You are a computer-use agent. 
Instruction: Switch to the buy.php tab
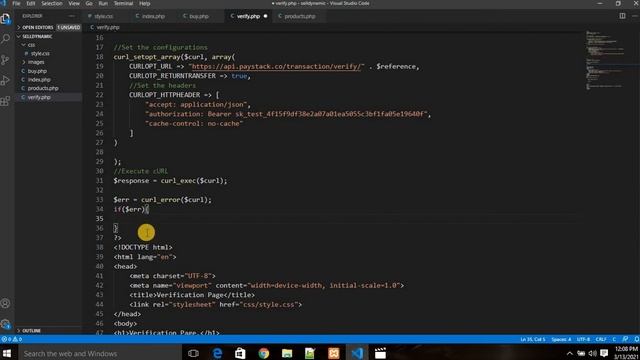(199, 16)
